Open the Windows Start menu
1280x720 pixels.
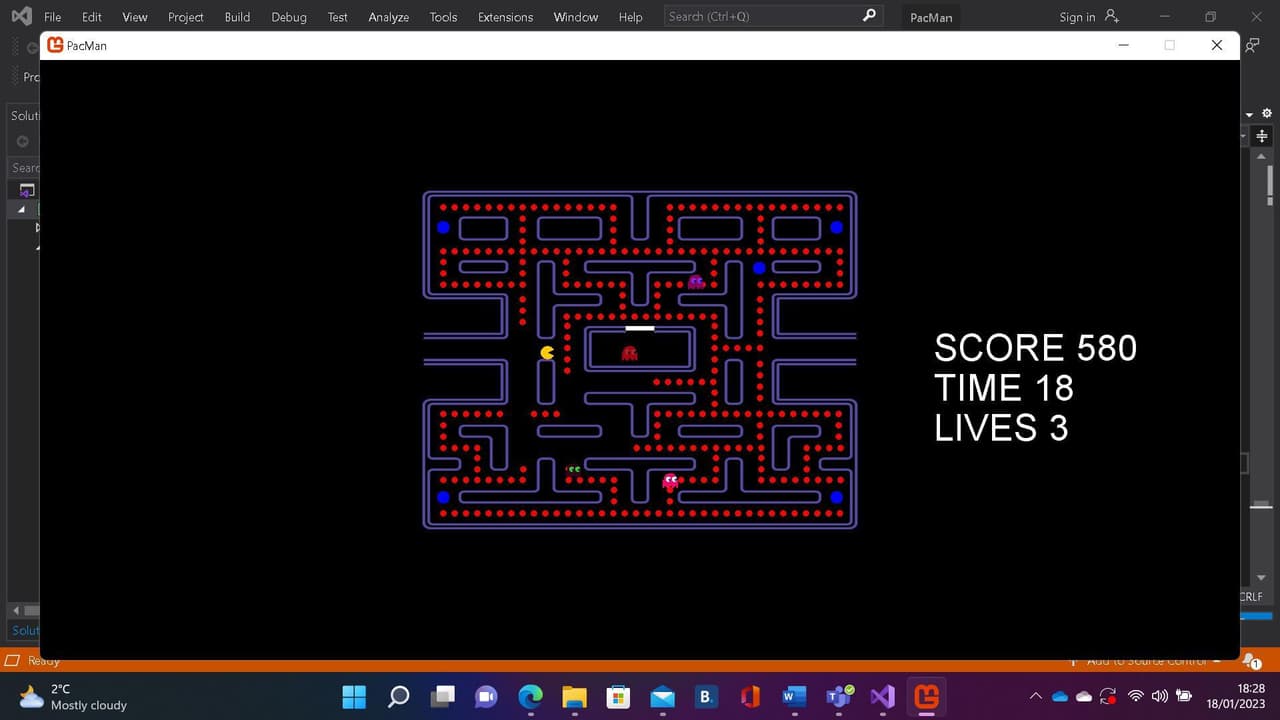point(354,696)
